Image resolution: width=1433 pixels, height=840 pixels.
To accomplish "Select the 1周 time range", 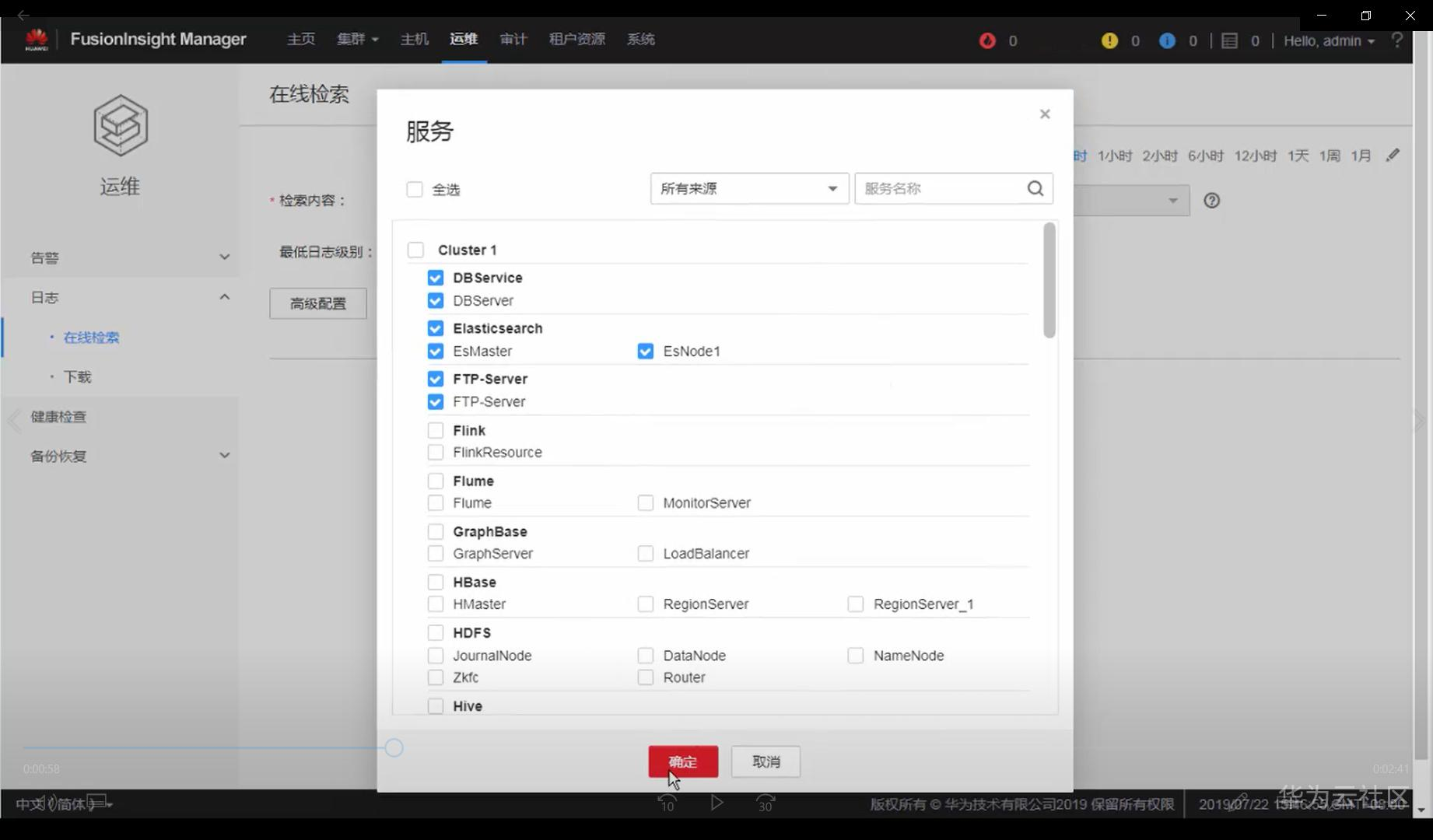I will [1330, 156].
